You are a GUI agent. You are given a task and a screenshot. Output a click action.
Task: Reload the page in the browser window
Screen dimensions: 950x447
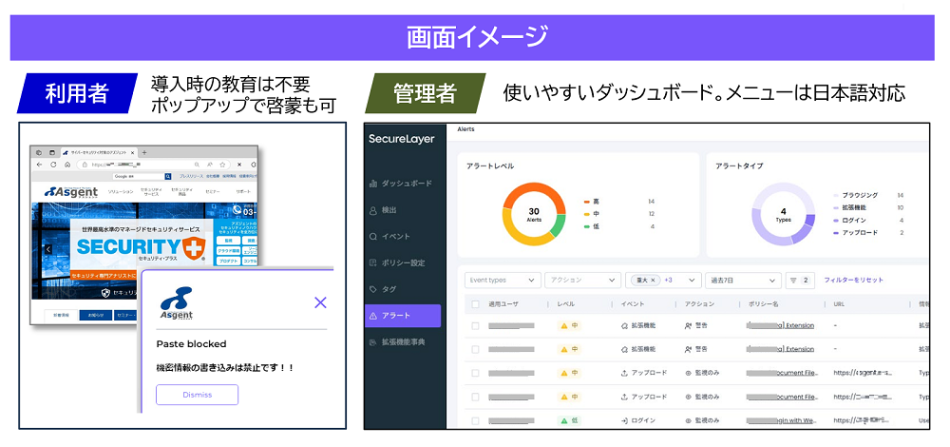(53, 164)
